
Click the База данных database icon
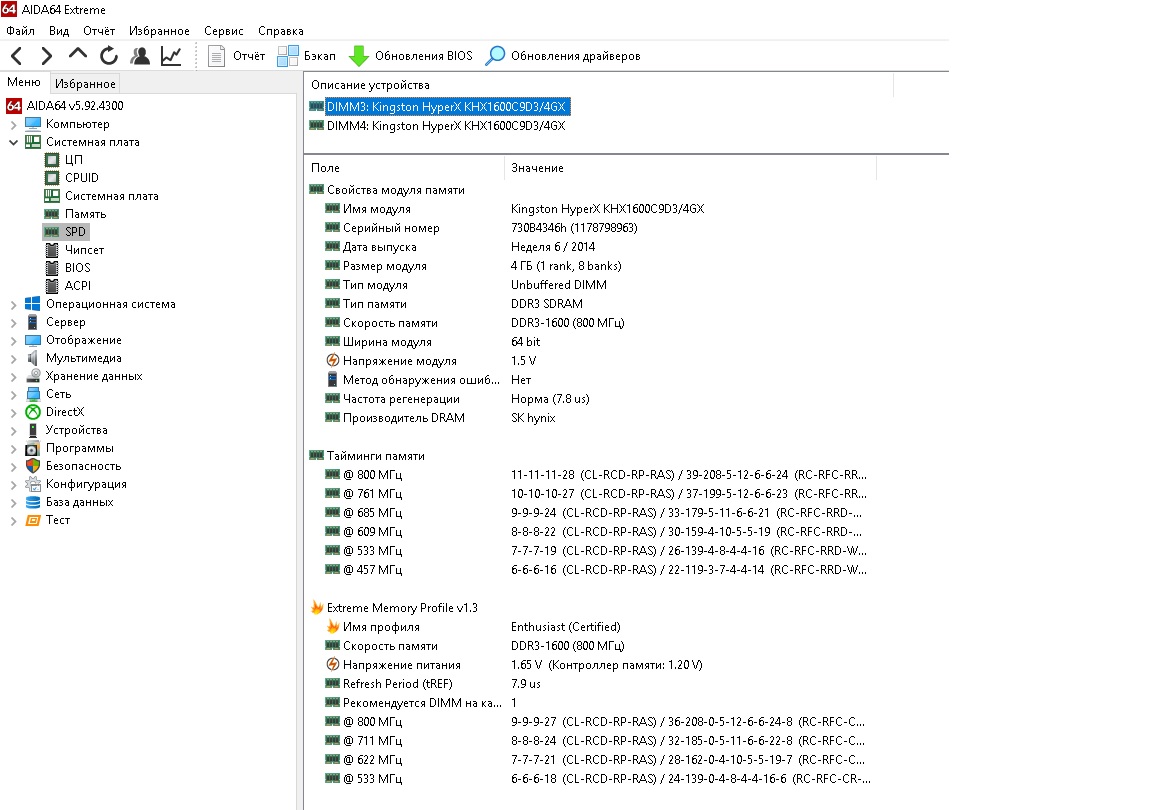point(33,502)
